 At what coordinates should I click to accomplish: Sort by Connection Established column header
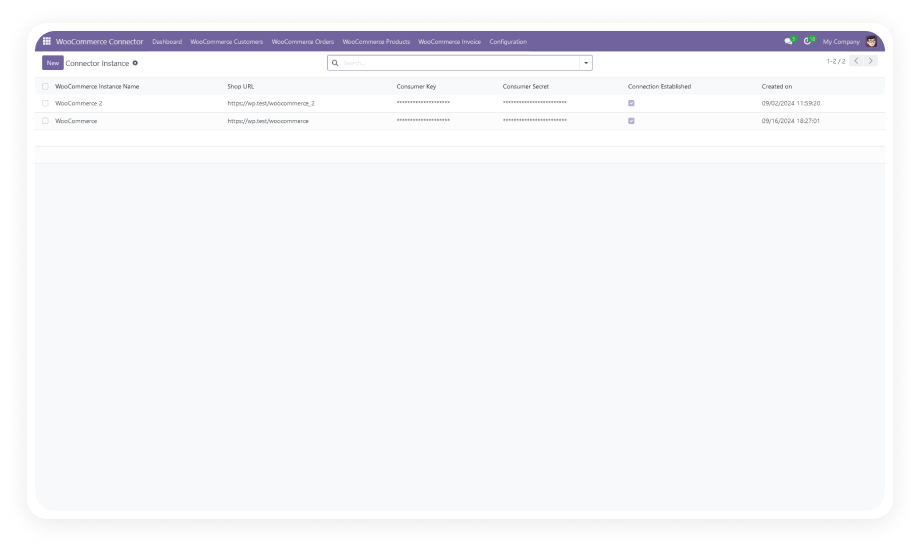[x=659, y=86]
